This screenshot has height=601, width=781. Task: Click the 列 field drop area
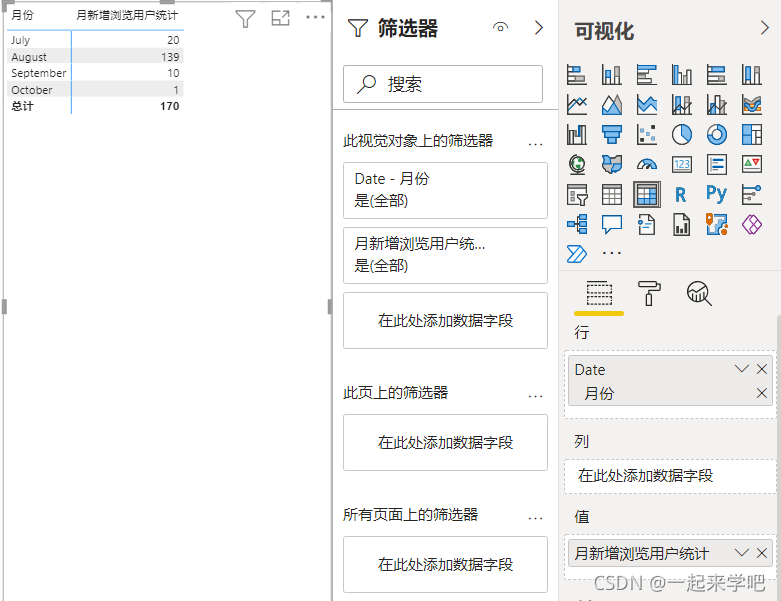tap(670, 476)
